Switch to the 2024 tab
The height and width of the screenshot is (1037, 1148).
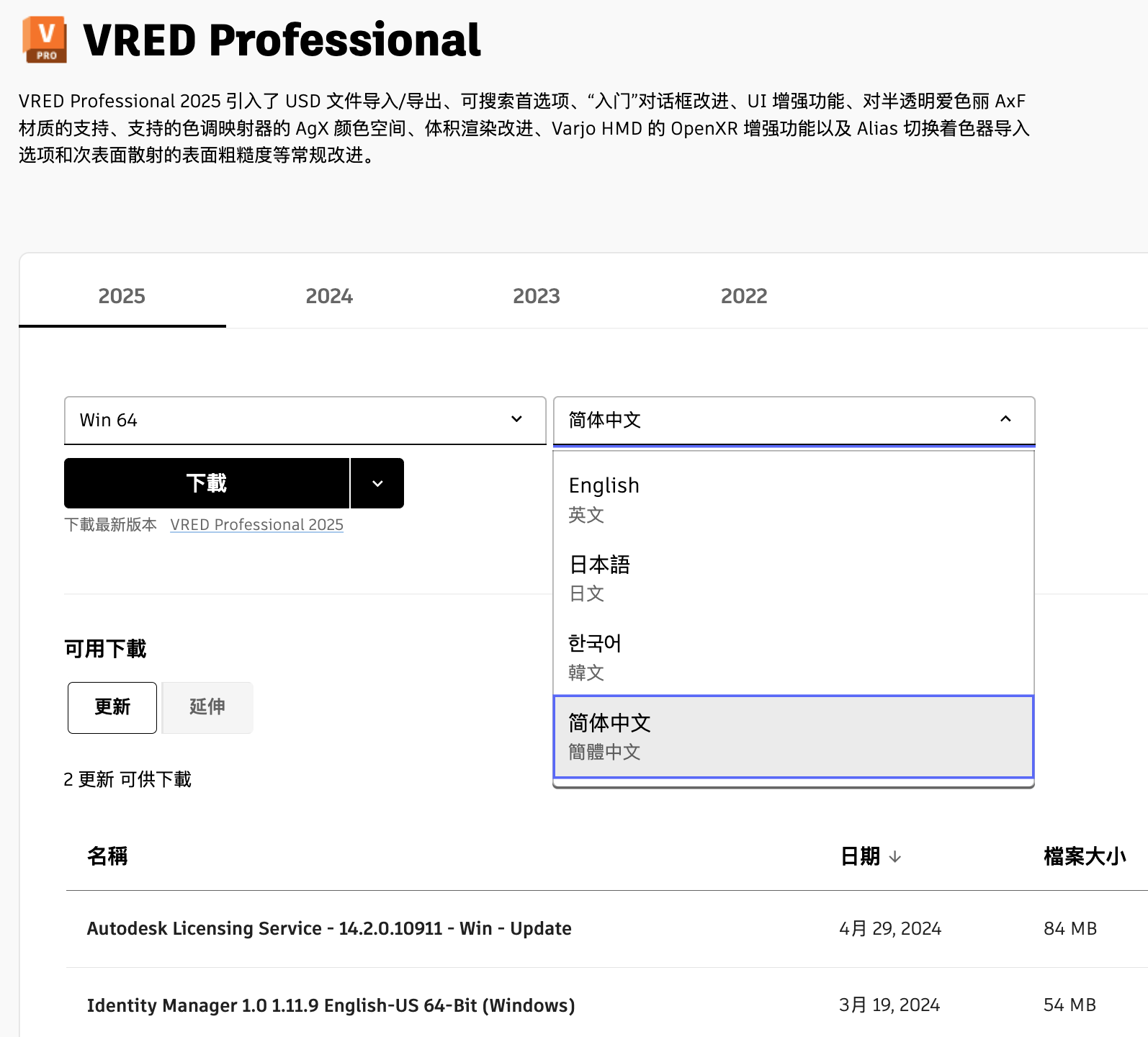point(329,296)
